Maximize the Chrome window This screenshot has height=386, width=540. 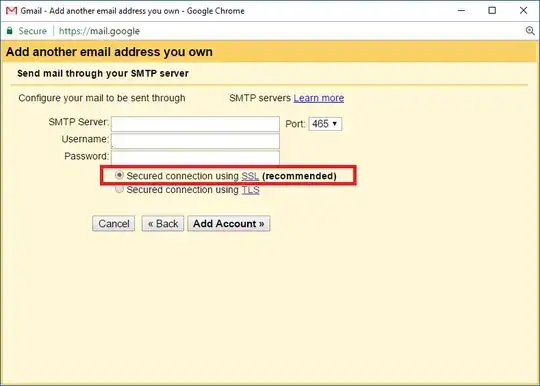[492, 11]
